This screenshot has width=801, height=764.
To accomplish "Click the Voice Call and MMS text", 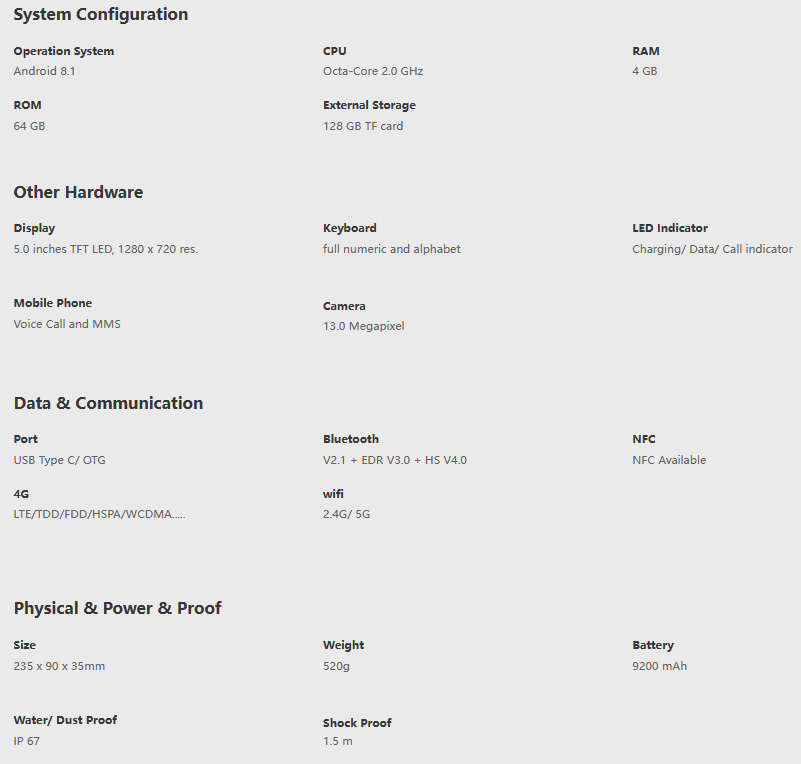I will (67, 324).
